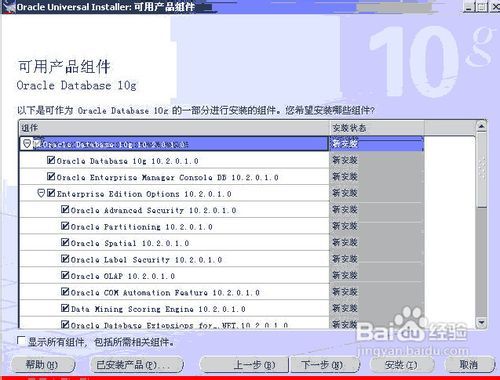This screenshot has width=500, height=380.
Task: Select Oracle OLAP 10.2.0.1.0 row text
Action: click(123, 276)
